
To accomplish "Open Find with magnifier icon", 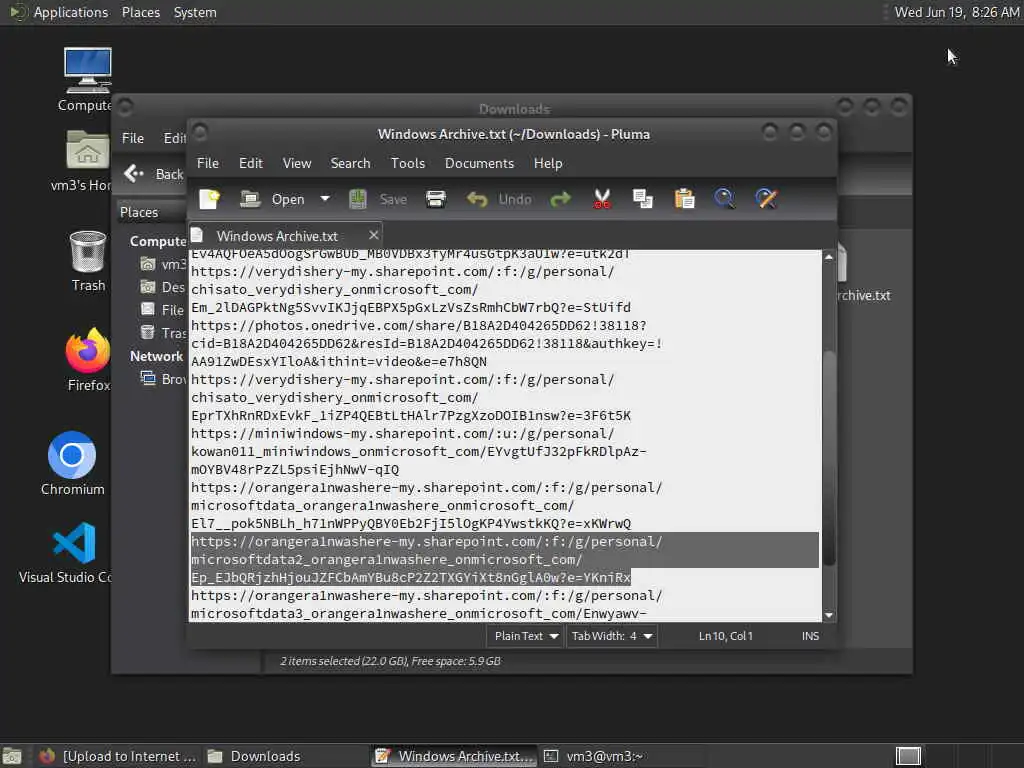I will point(724,199).
